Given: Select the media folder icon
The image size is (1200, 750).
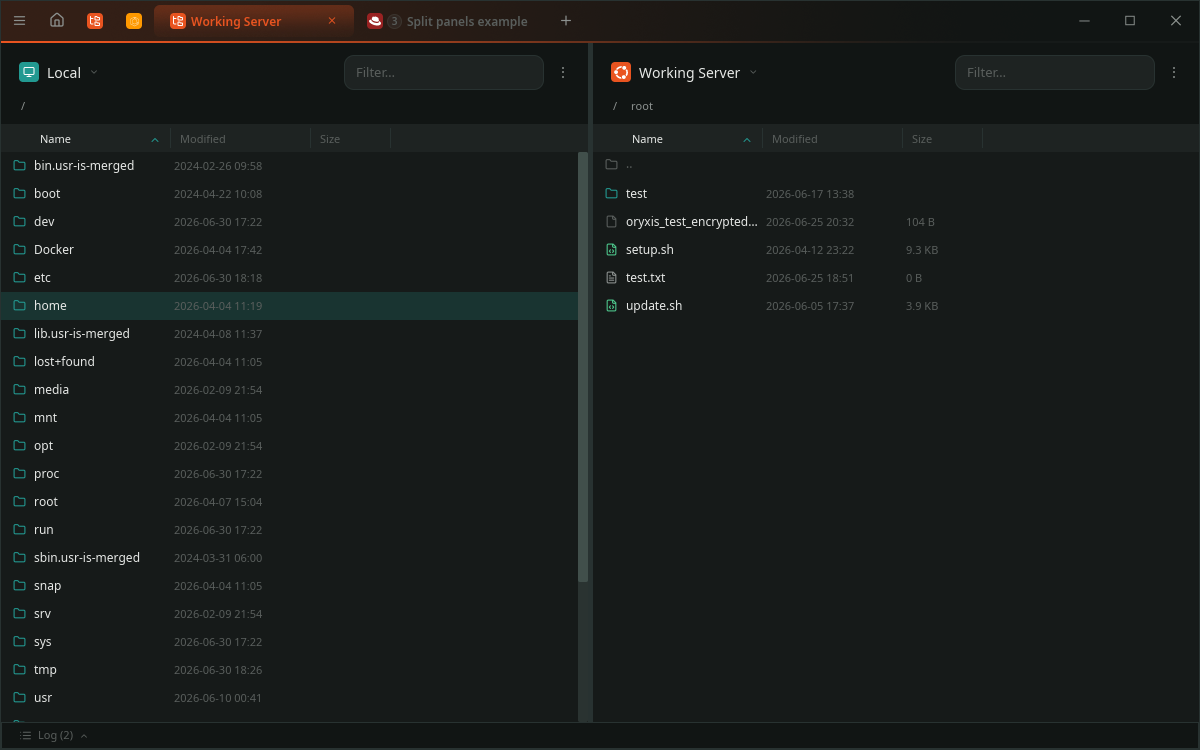Looking at the screenshot, I should [x=20, y=390].
